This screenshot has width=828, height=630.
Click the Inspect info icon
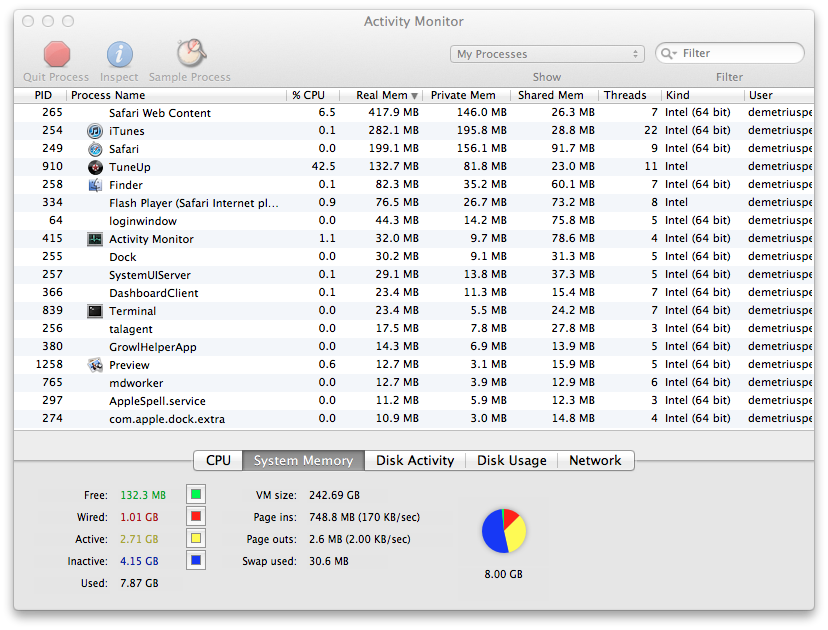point(119,54)
